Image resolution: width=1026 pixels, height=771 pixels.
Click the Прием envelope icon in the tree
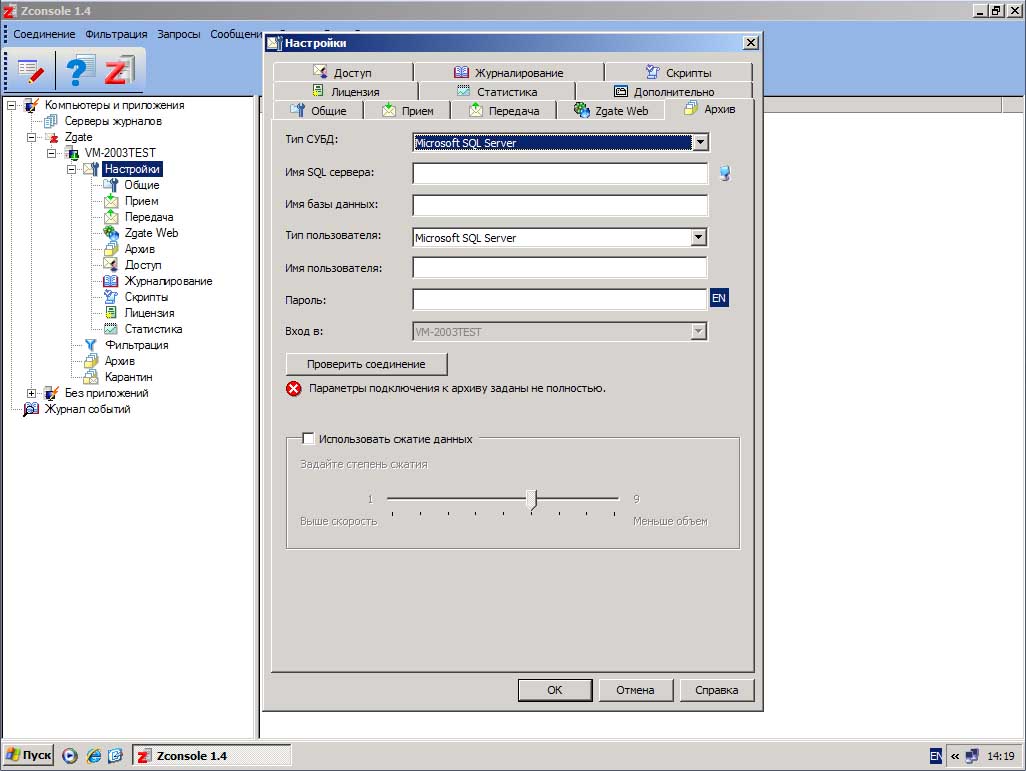coord(111,201)
